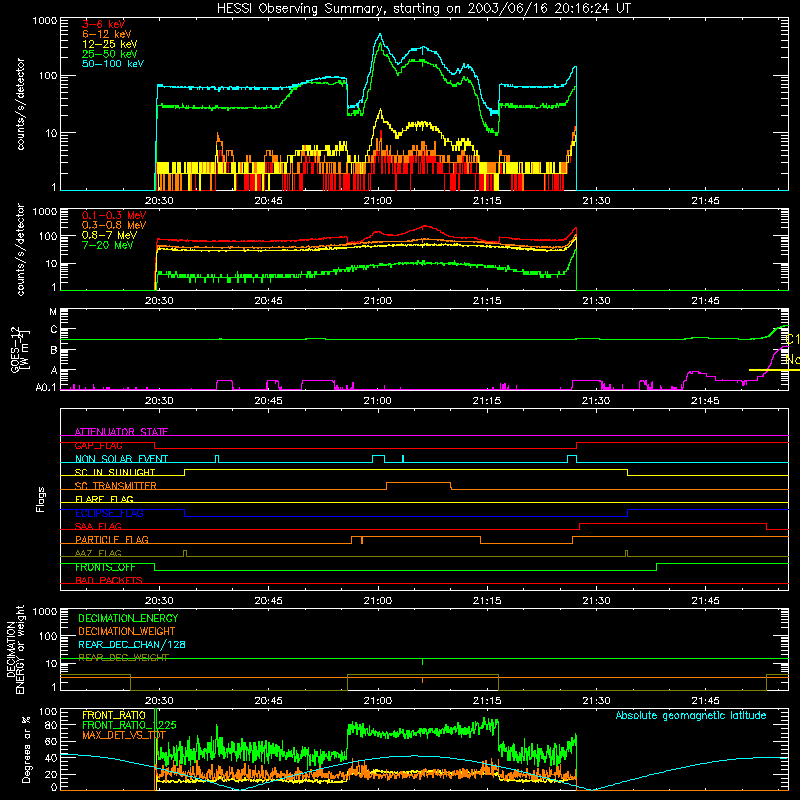This screenshot has height=800, width=800.
Task: Select the REAR_DEC_WEIGHT legend label
Action: (x=123, y=658)
